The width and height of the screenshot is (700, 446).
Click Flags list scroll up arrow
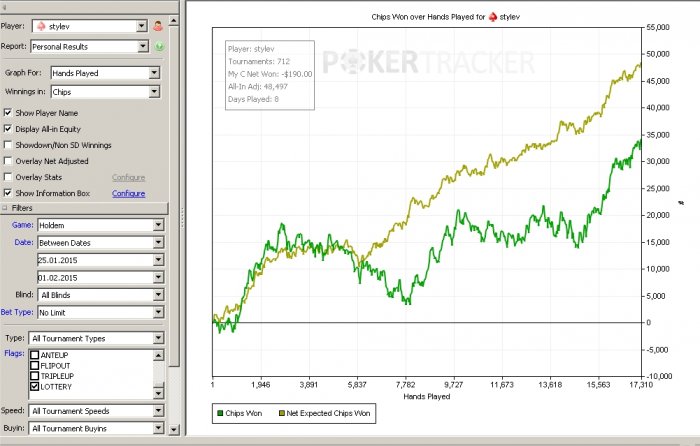tap(158, 355)
